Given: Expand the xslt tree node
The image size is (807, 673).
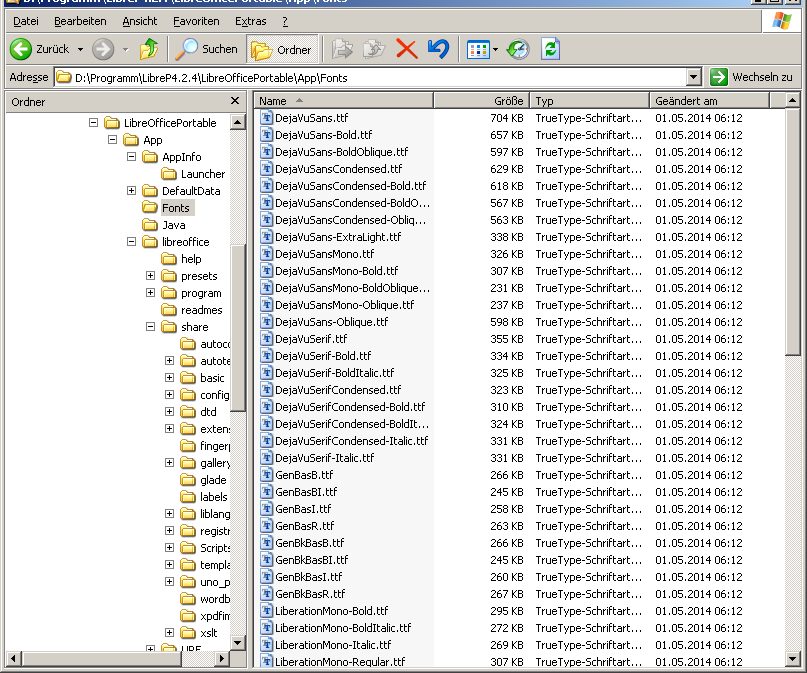Looking at the screenshot, I should [169, 632].
